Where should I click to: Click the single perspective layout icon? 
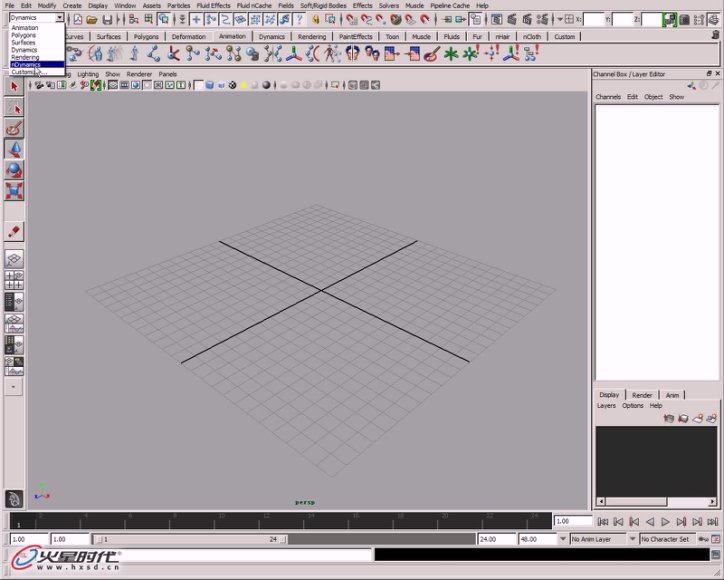[14, 259]
